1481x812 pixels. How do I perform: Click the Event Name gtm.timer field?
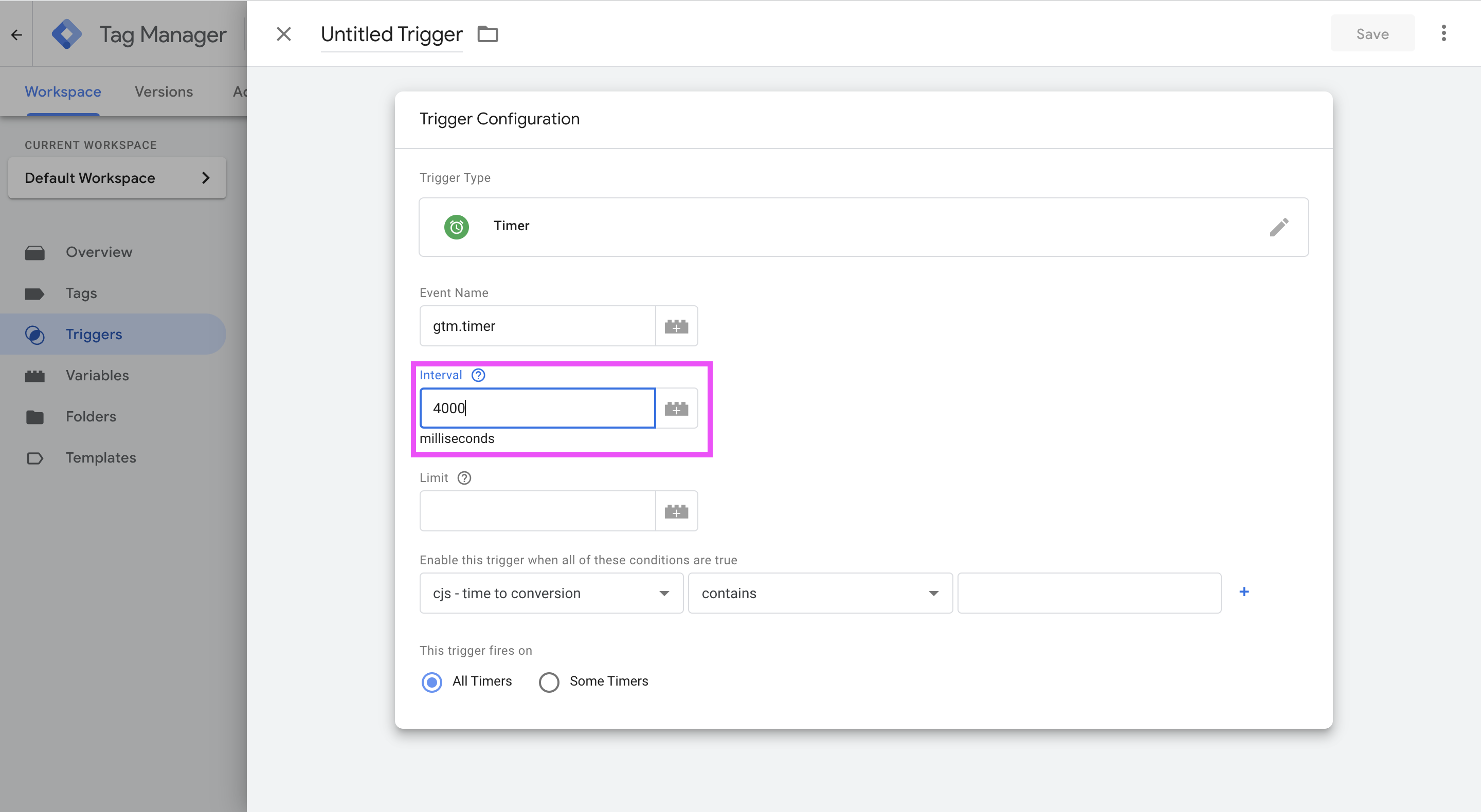(537, 326)
